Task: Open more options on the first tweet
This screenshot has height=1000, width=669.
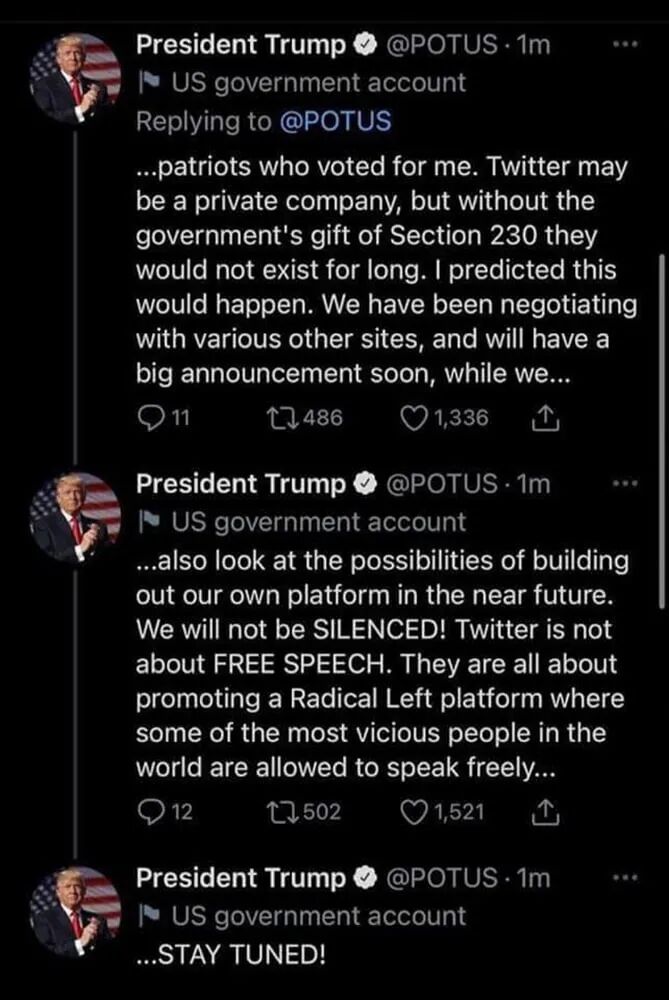Action: coord(624,45)
